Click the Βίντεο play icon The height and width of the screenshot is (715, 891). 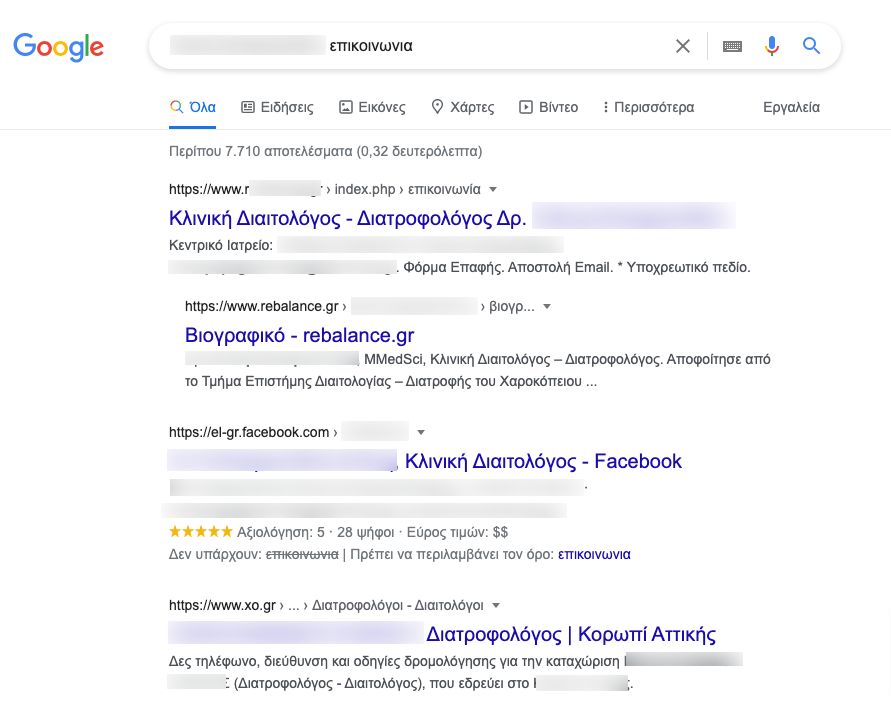click(x=526, y=107)
